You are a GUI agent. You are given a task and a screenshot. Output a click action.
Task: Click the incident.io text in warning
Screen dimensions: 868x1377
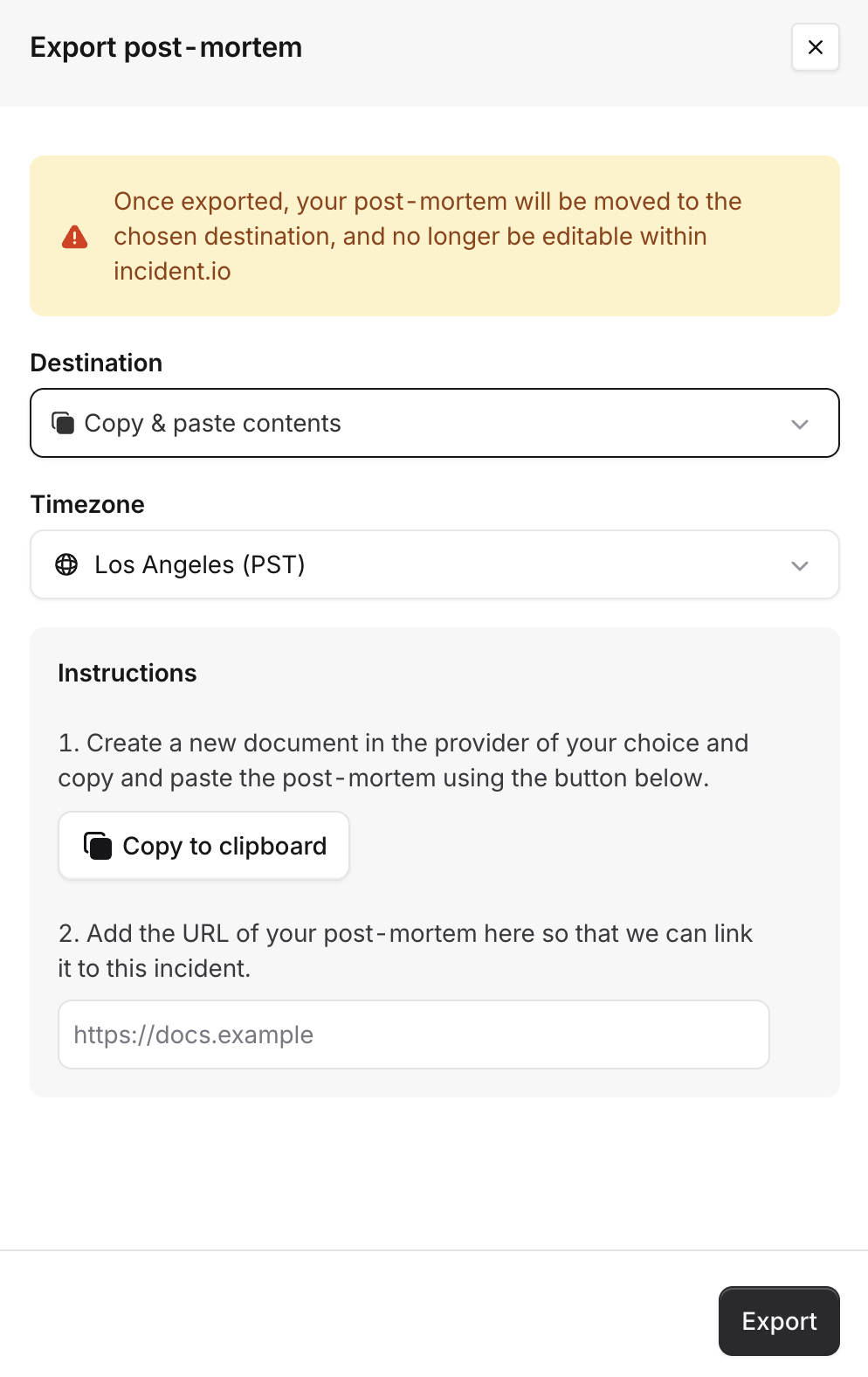coord(172,272)
